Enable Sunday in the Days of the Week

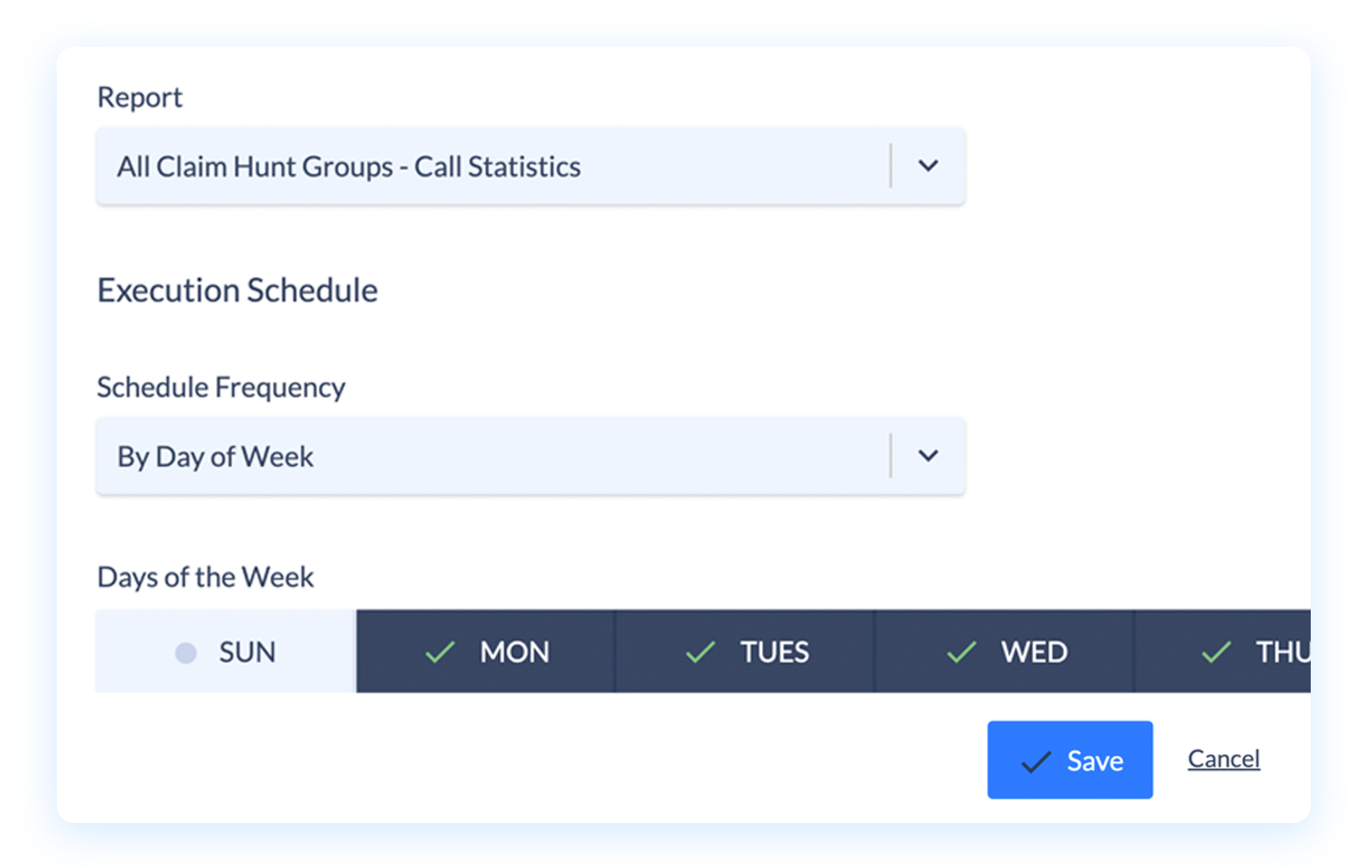point(223,652)
